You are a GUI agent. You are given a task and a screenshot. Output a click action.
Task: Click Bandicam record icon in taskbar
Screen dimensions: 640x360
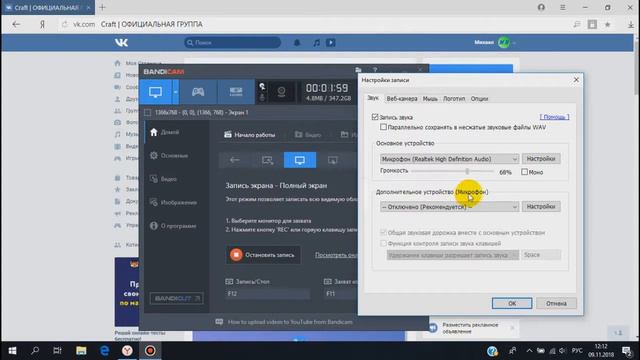click(x=150, y=351)
